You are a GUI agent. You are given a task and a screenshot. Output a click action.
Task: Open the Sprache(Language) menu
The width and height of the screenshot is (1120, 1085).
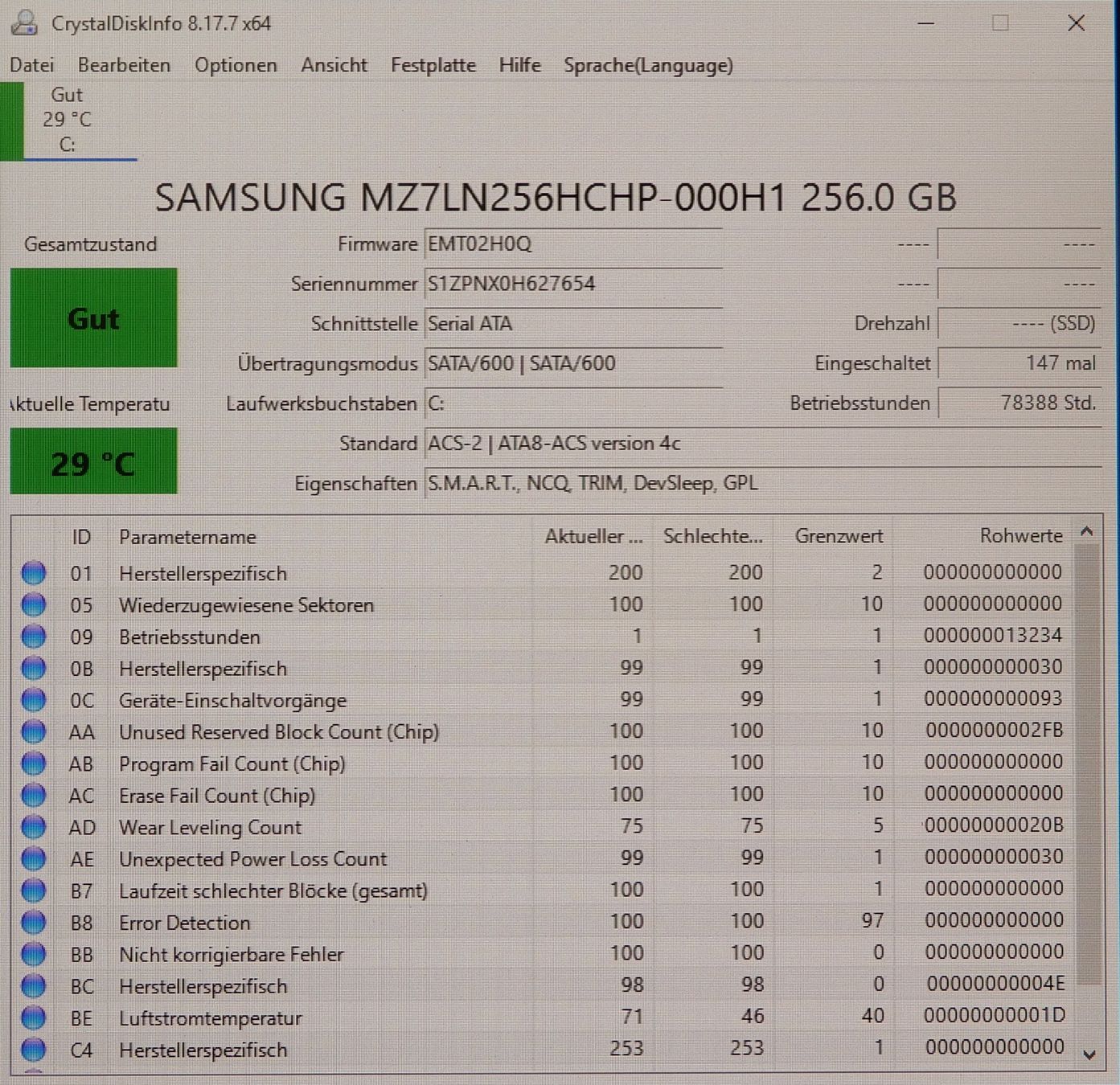(x=648, y=65)
